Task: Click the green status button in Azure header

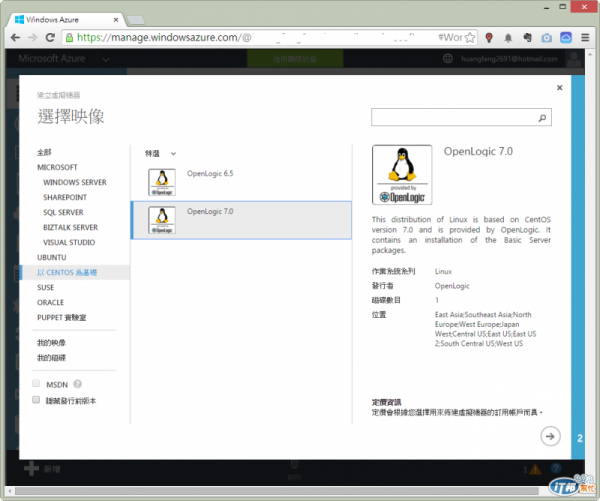Action: [295, 59]
